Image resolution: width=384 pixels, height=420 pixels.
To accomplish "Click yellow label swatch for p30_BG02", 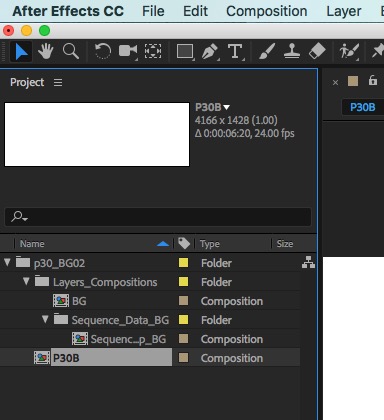I will point(183,263).
